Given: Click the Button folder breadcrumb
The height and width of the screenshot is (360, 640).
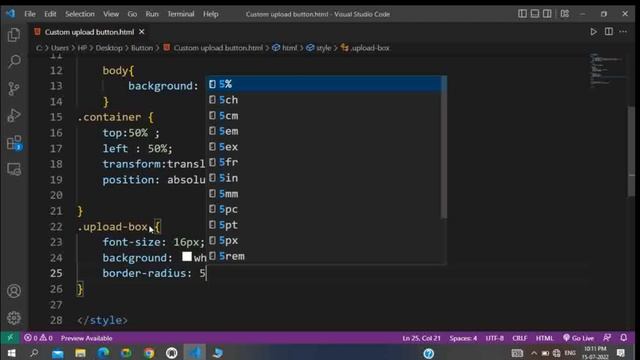Looking at the screenshot, I should pos(142,48).
